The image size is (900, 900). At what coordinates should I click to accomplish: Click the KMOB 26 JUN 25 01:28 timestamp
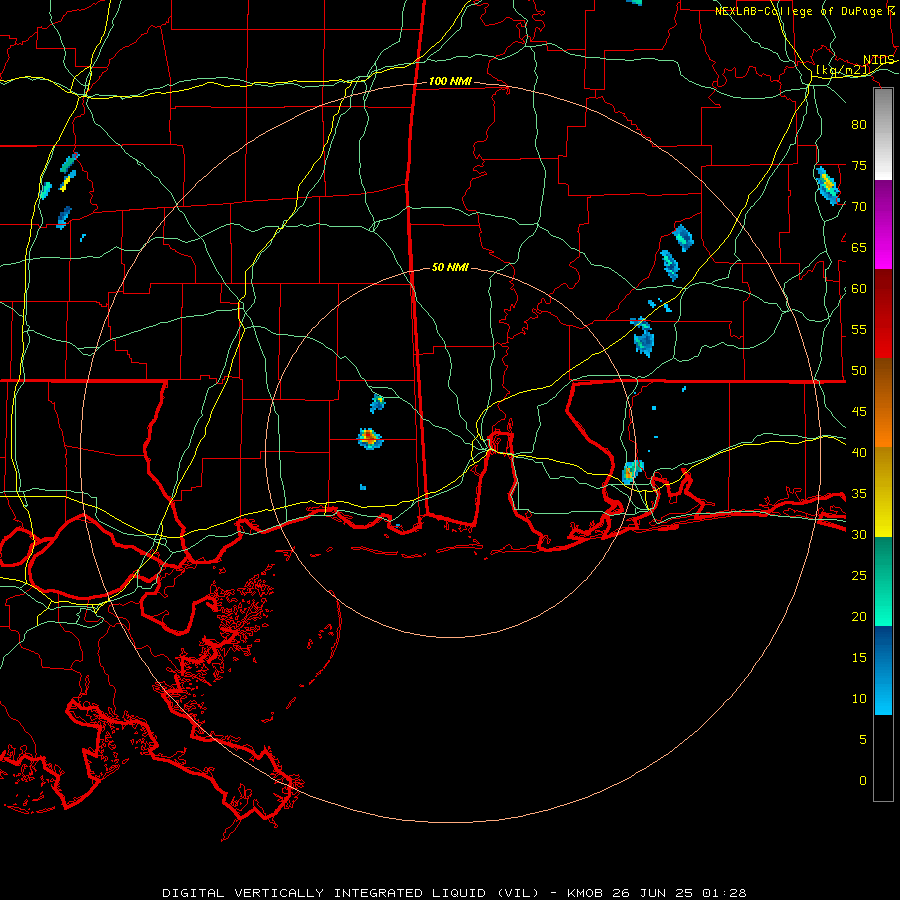657,893
